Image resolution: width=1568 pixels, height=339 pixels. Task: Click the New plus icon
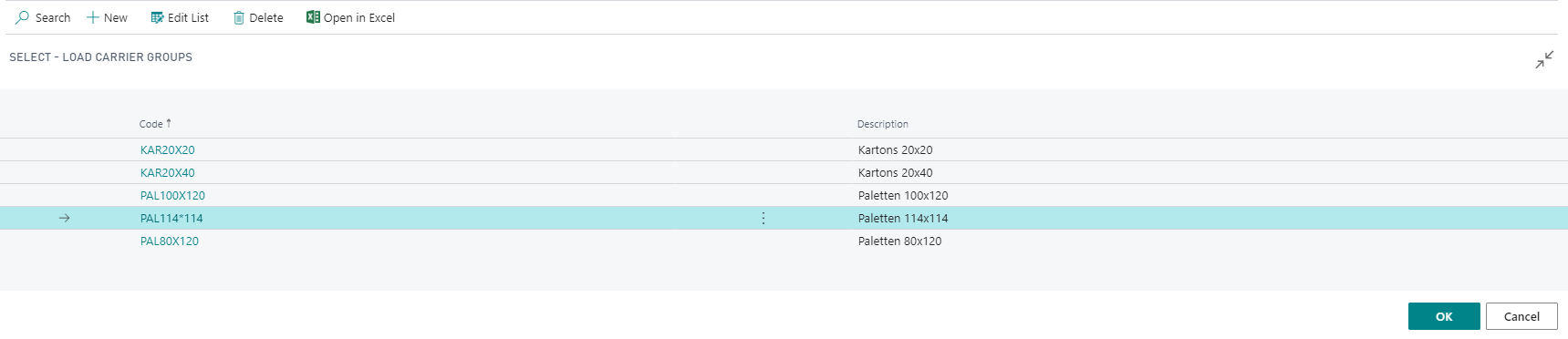pos(93,17)
